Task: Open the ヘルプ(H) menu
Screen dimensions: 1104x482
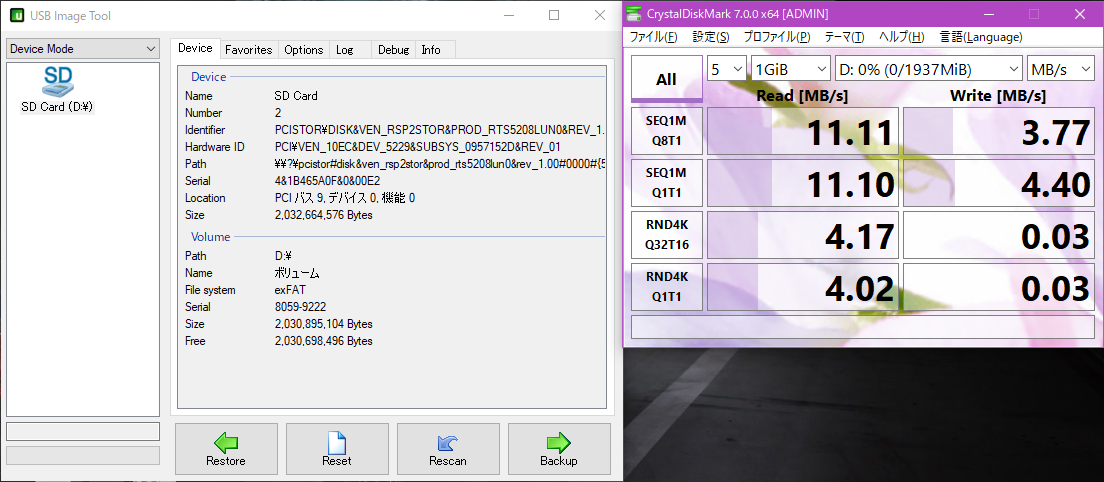Action: [901, 37]
